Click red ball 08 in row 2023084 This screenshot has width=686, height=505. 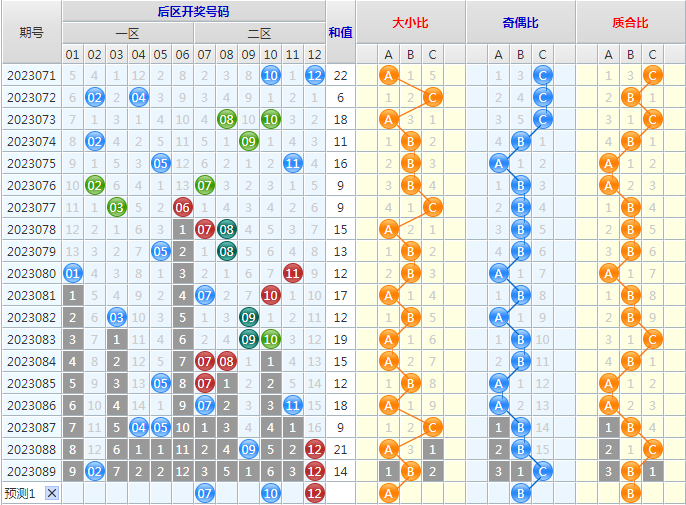pos(227,361)
